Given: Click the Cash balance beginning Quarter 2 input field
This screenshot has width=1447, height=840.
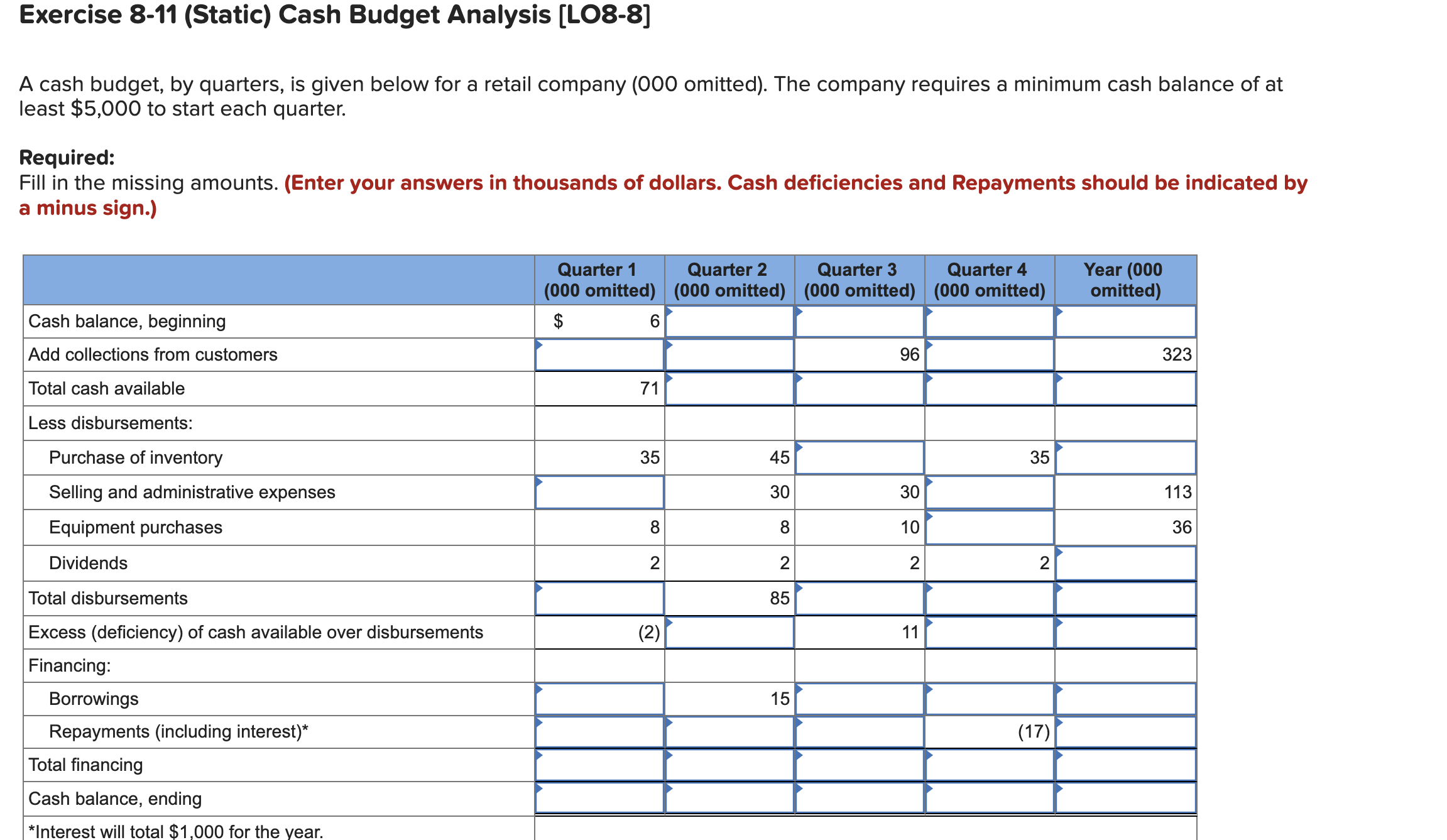Looking at the screenshot, I should click(729, 321).
